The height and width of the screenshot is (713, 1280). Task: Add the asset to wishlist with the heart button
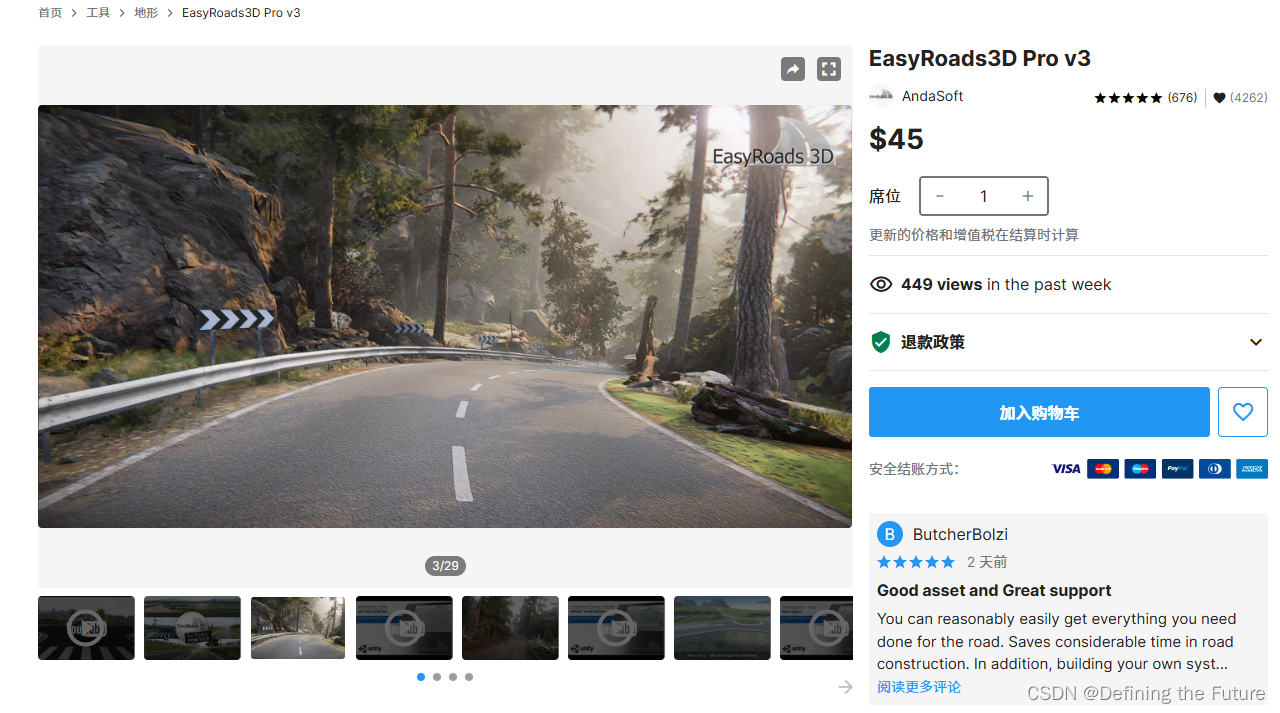(x=1243, y=412)
